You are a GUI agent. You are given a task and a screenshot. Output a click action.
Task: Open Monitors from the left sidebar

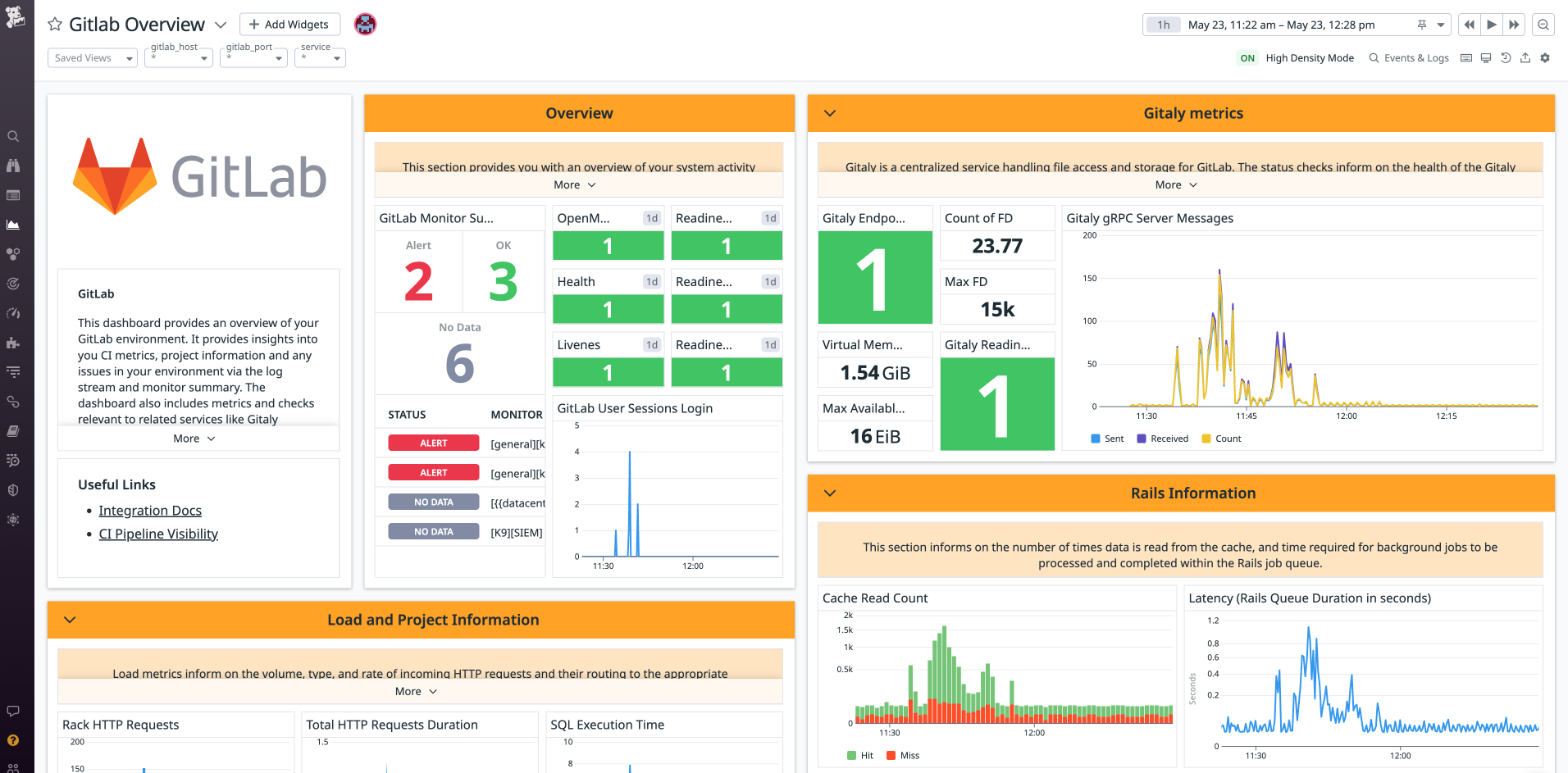[x=14, y=284]
